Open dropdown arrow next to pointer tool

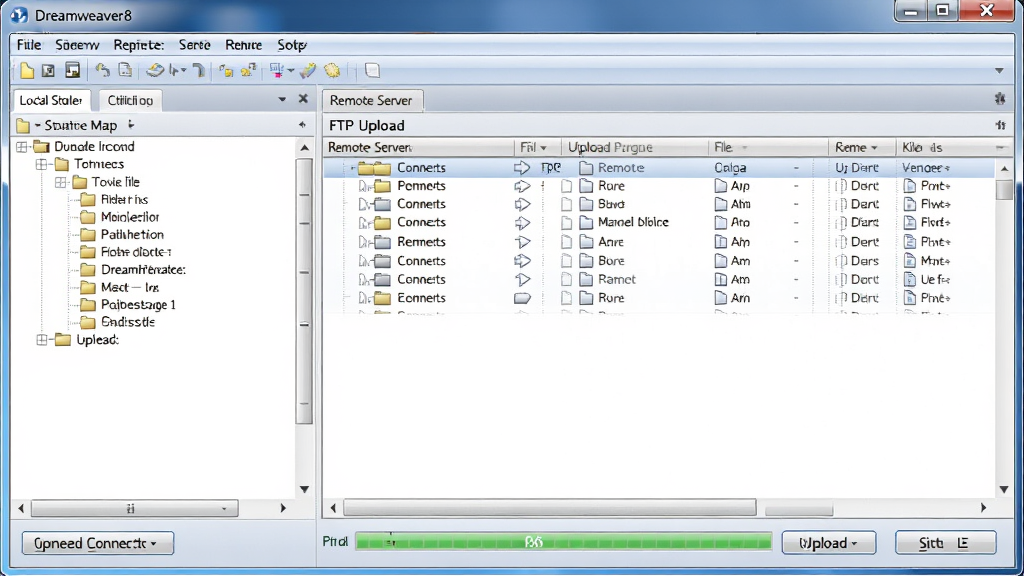coord(184,71)
